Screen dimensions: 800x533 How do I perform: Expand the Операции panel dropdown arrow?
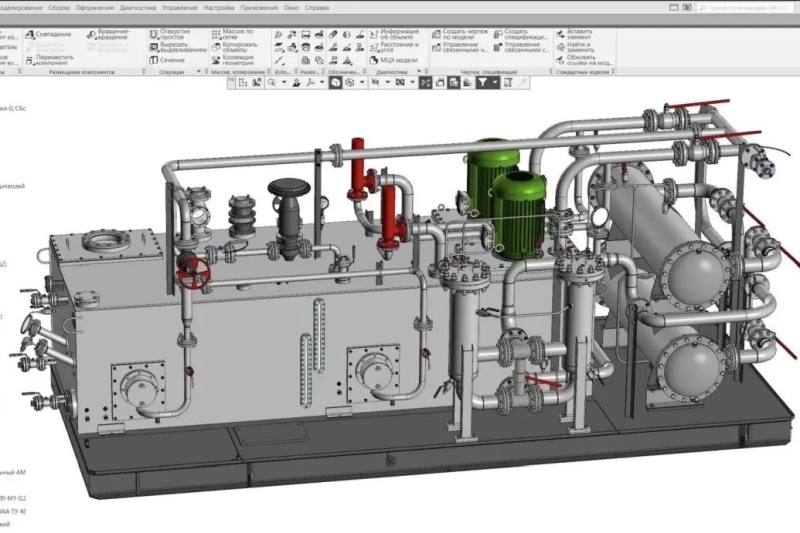coord(199,71)
